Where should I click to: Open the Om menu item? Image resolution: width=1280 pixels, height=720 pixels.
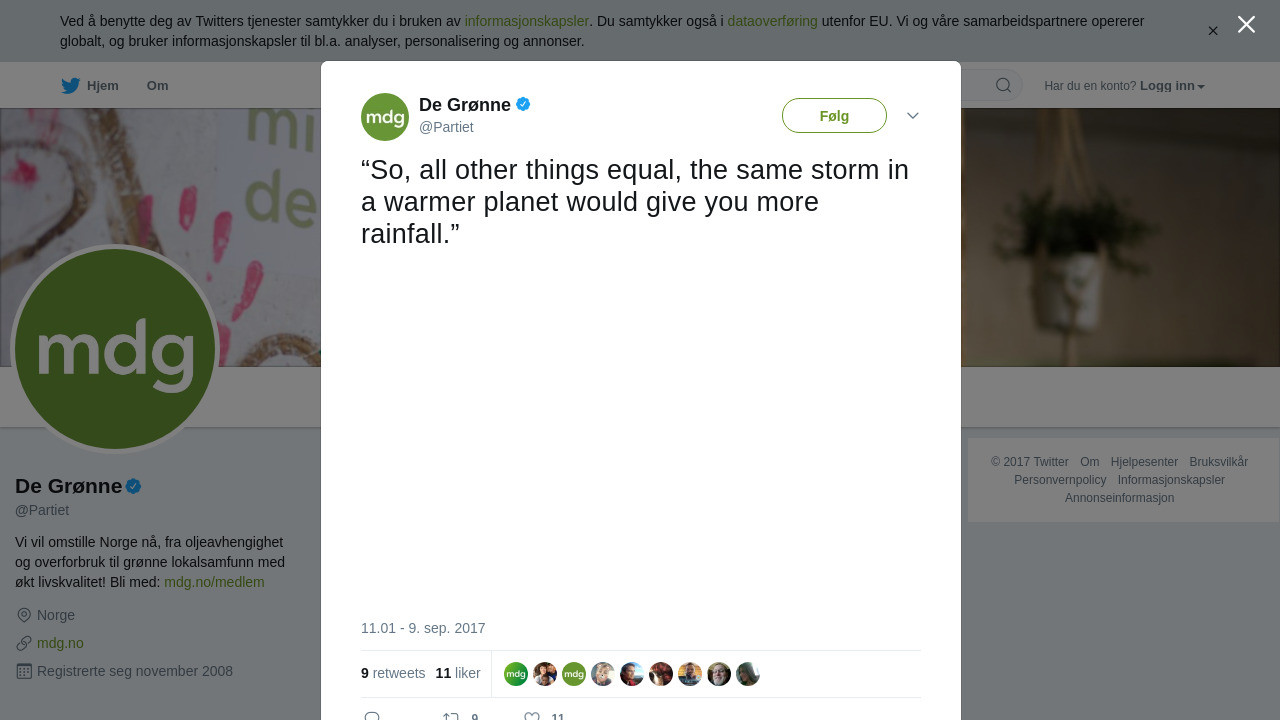(157, 86)
